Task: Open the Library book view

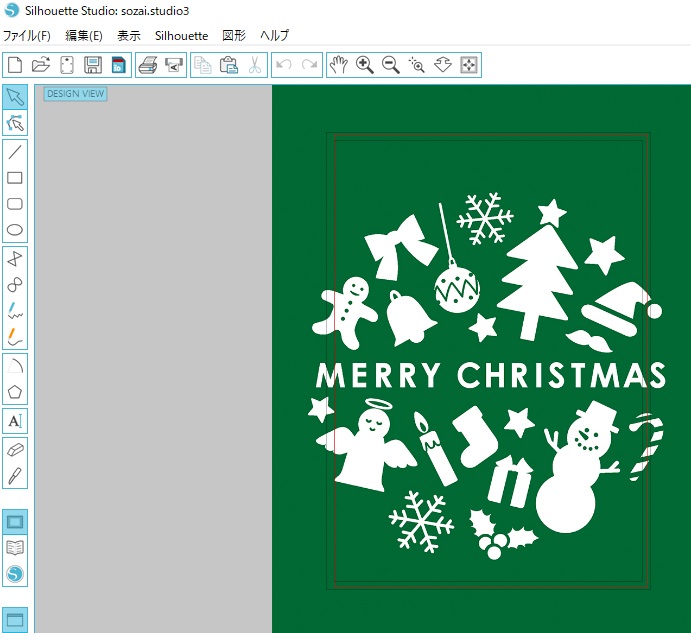Action: click(15, 548)
